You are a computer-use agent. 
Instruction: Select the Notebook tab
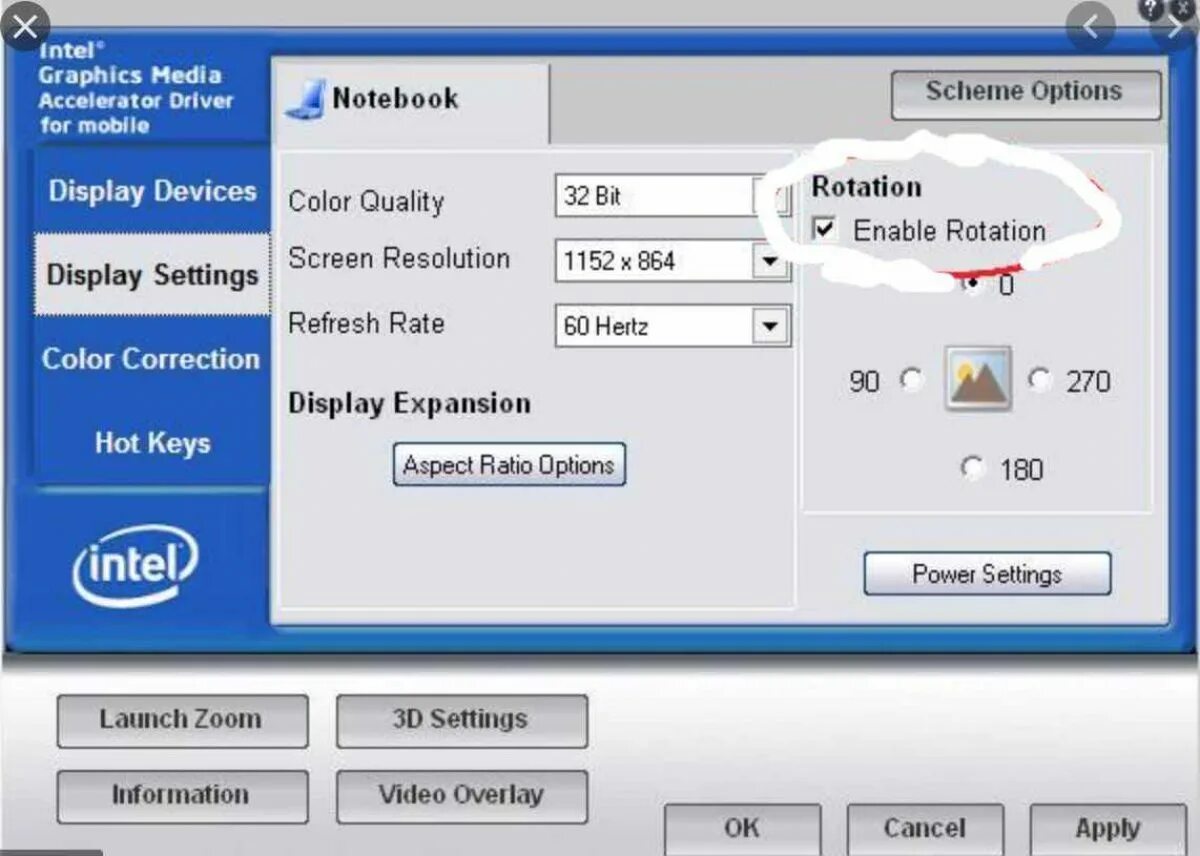click(410, 100)
